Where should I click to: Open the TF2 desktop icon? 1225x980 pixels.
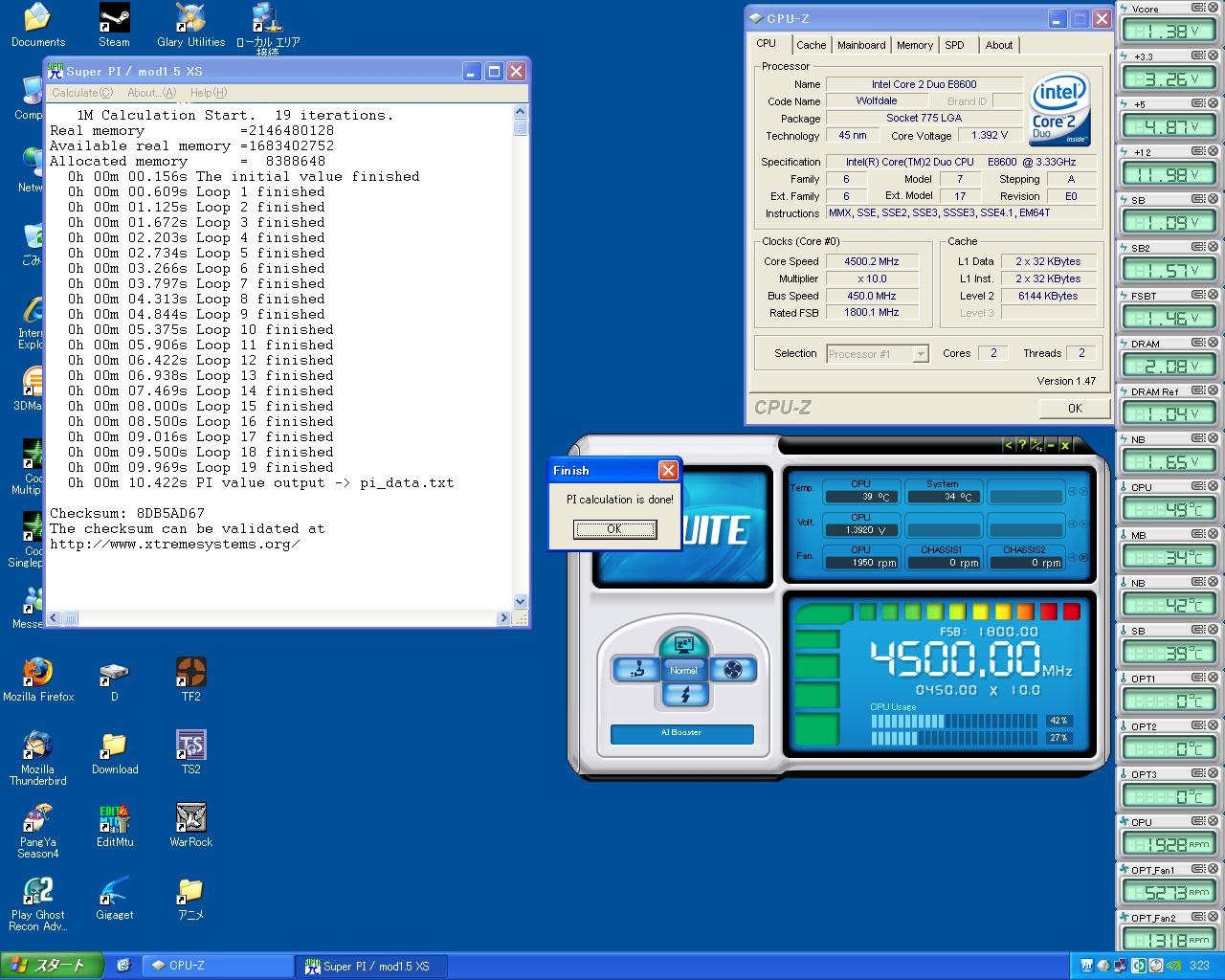(x=190, y=673)
